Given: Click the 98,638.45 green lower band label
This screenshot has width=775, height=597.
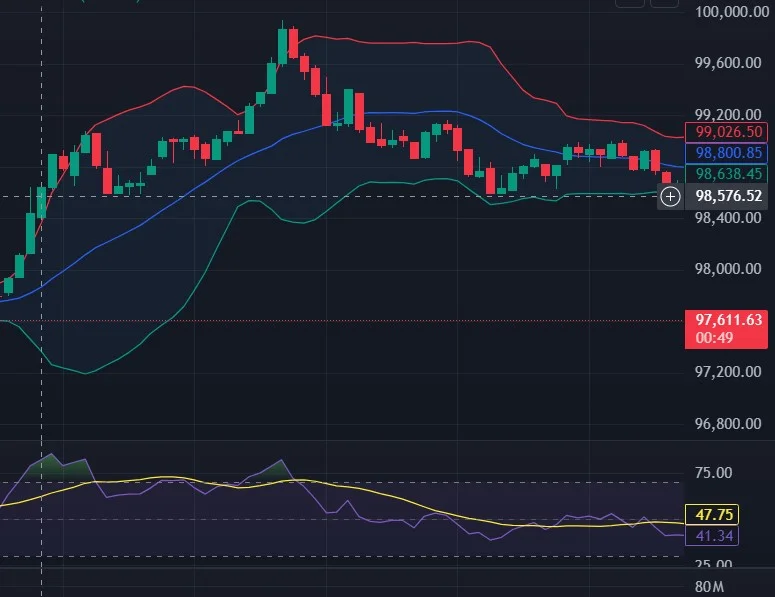Looking at the screenshot, I should tap(726, 173).
